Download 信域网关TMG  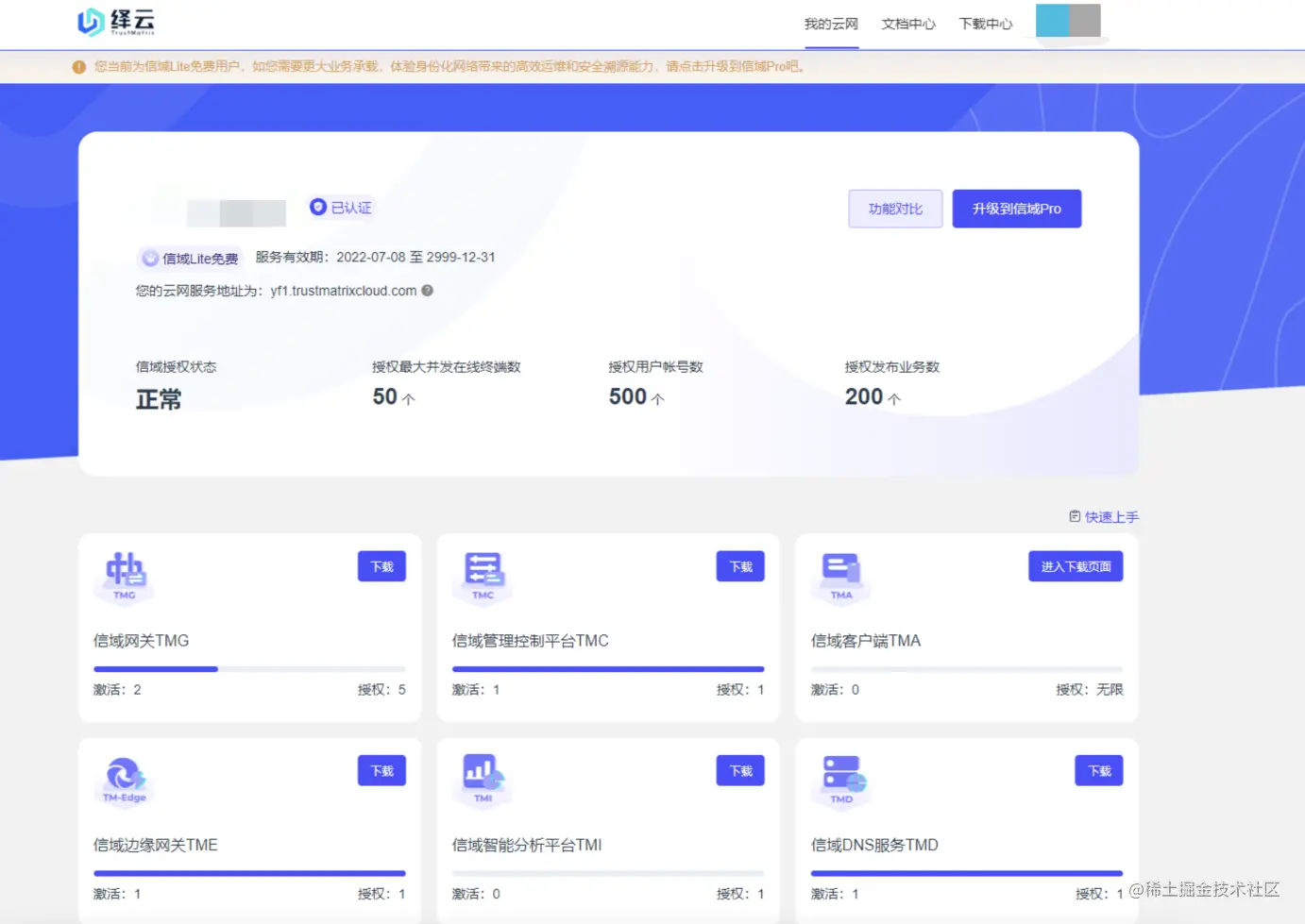click(381, 566)
